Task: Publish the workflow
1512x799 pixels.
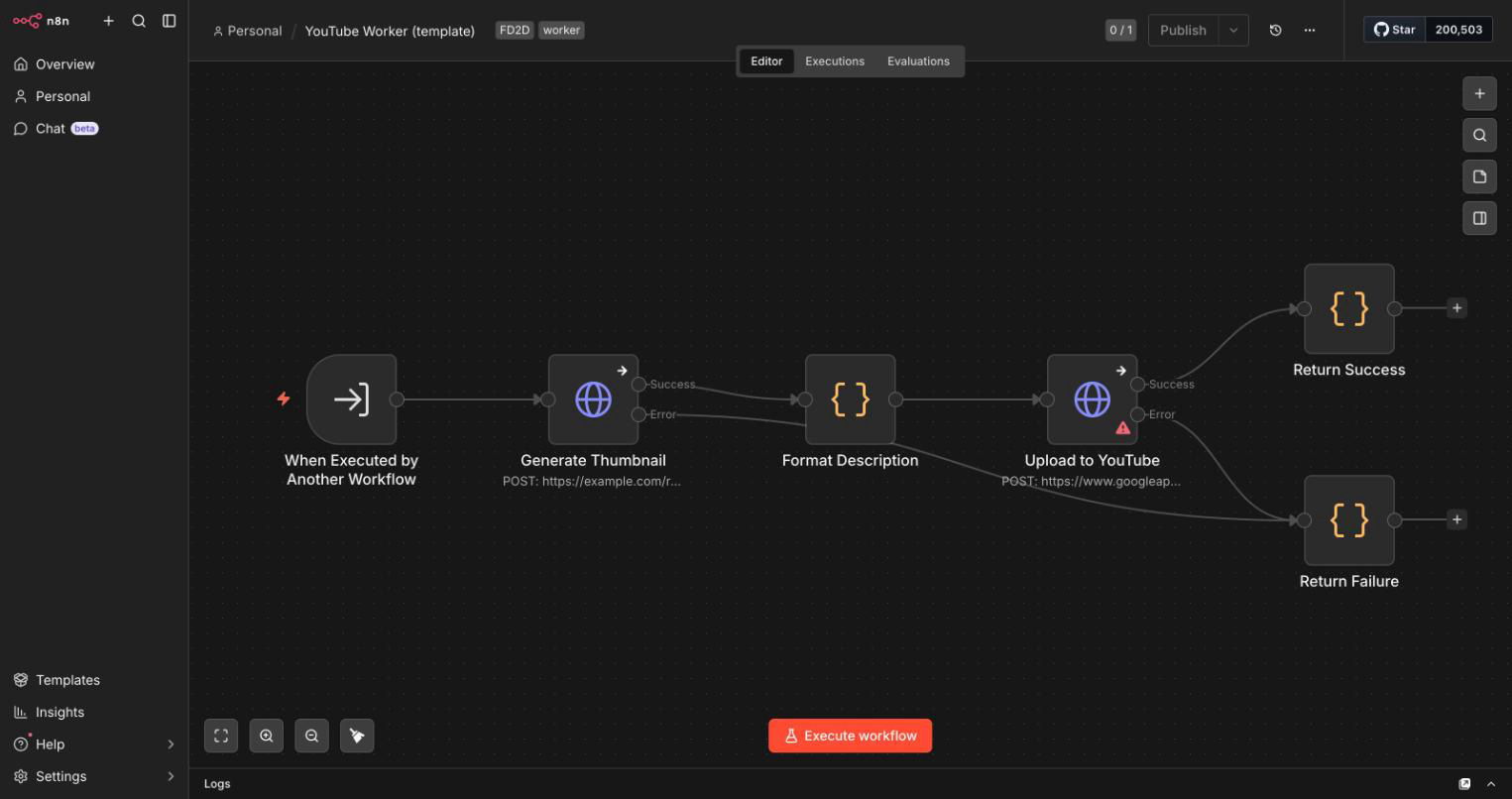Action: 1183,30
